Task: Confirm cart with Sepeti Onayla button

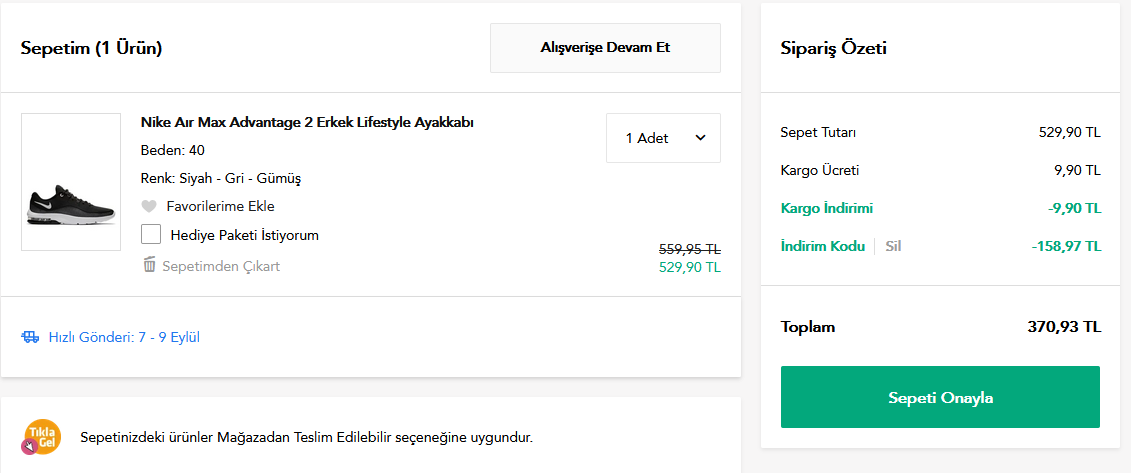Action: [940, 397]
